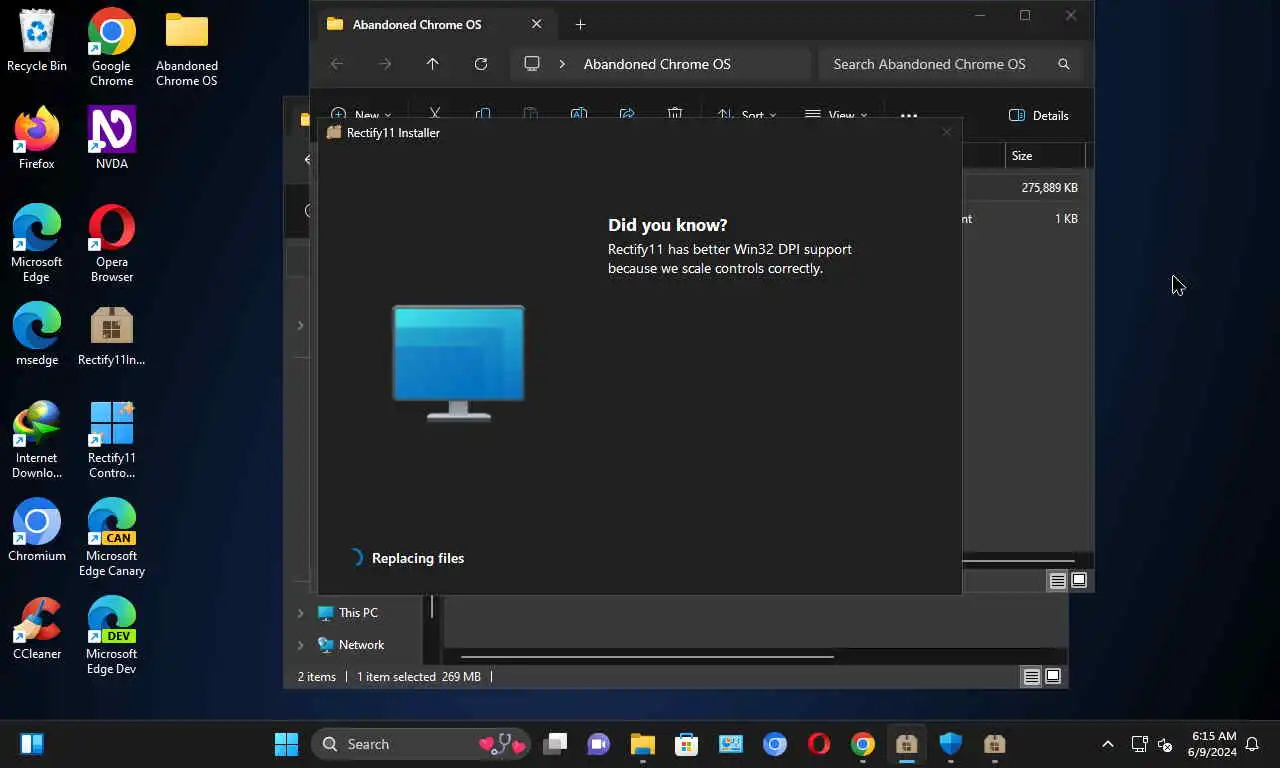Expand the breadcrumb chevron before Abandoned Chrome OS

coord(562,64)
